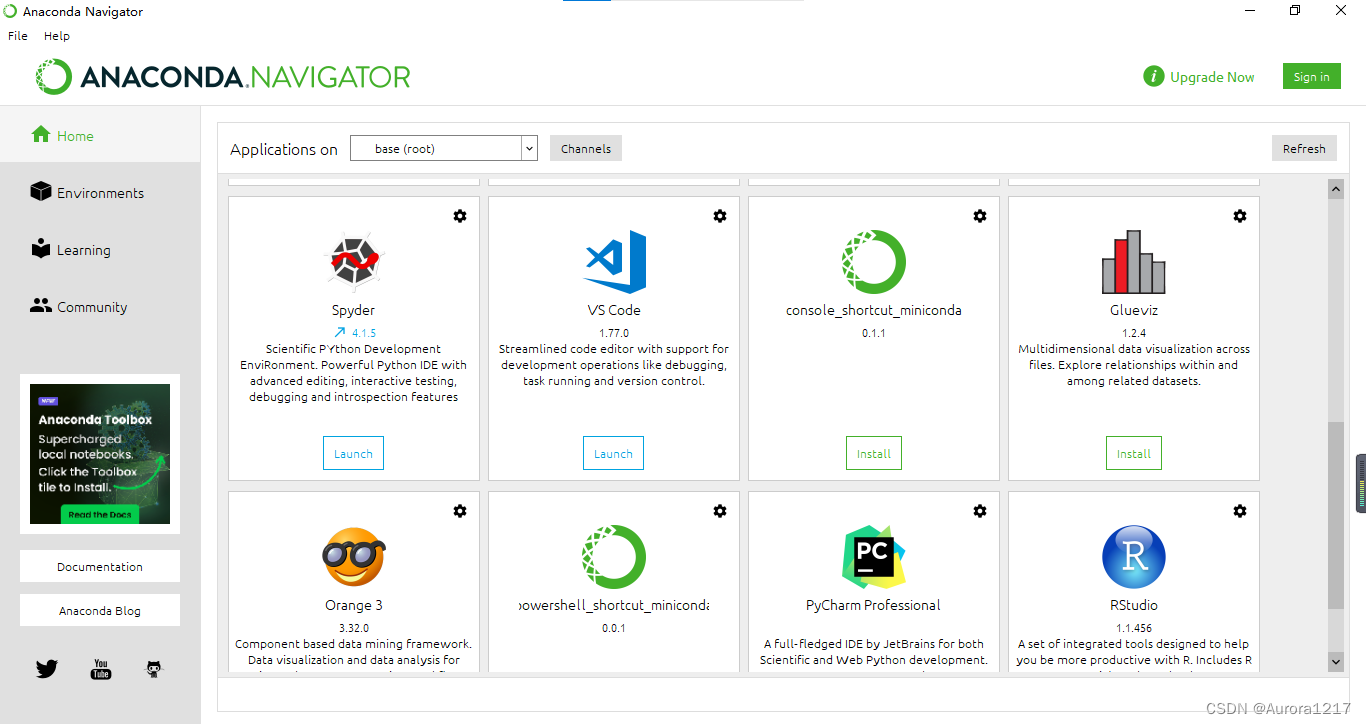Open gear menu on console_shortcut_miniconda tile
This screenshot has height=724, width=1366.
click(980, 216)
